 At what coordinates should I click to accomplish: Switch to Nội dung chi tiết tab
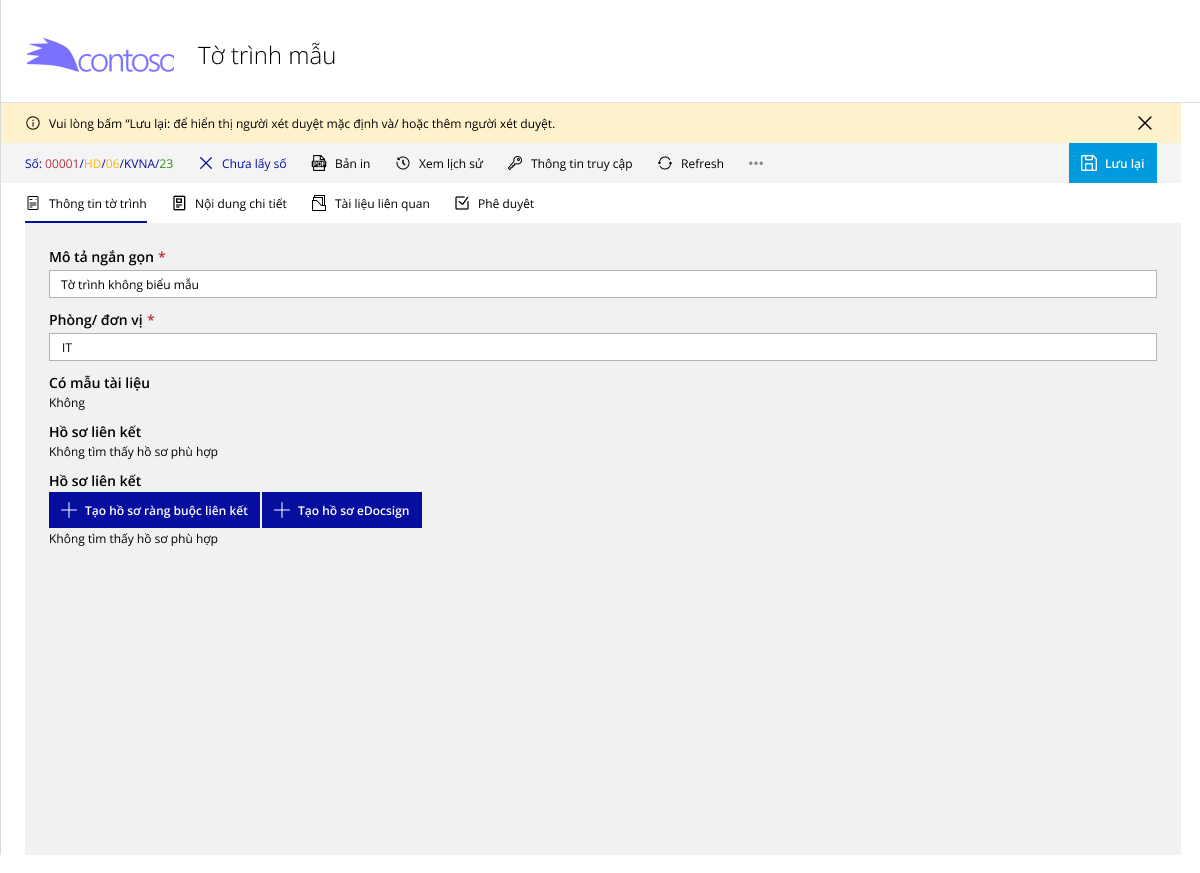229,204
